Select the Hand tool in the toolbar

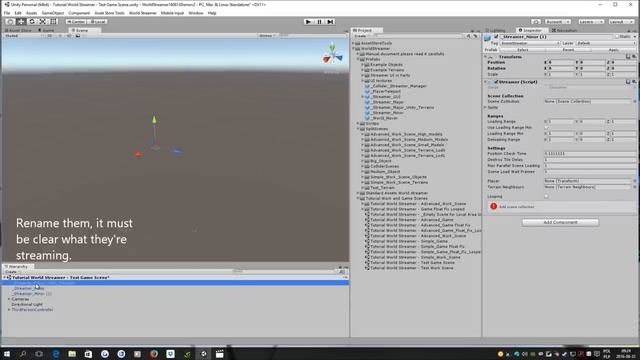coord(10,22)
